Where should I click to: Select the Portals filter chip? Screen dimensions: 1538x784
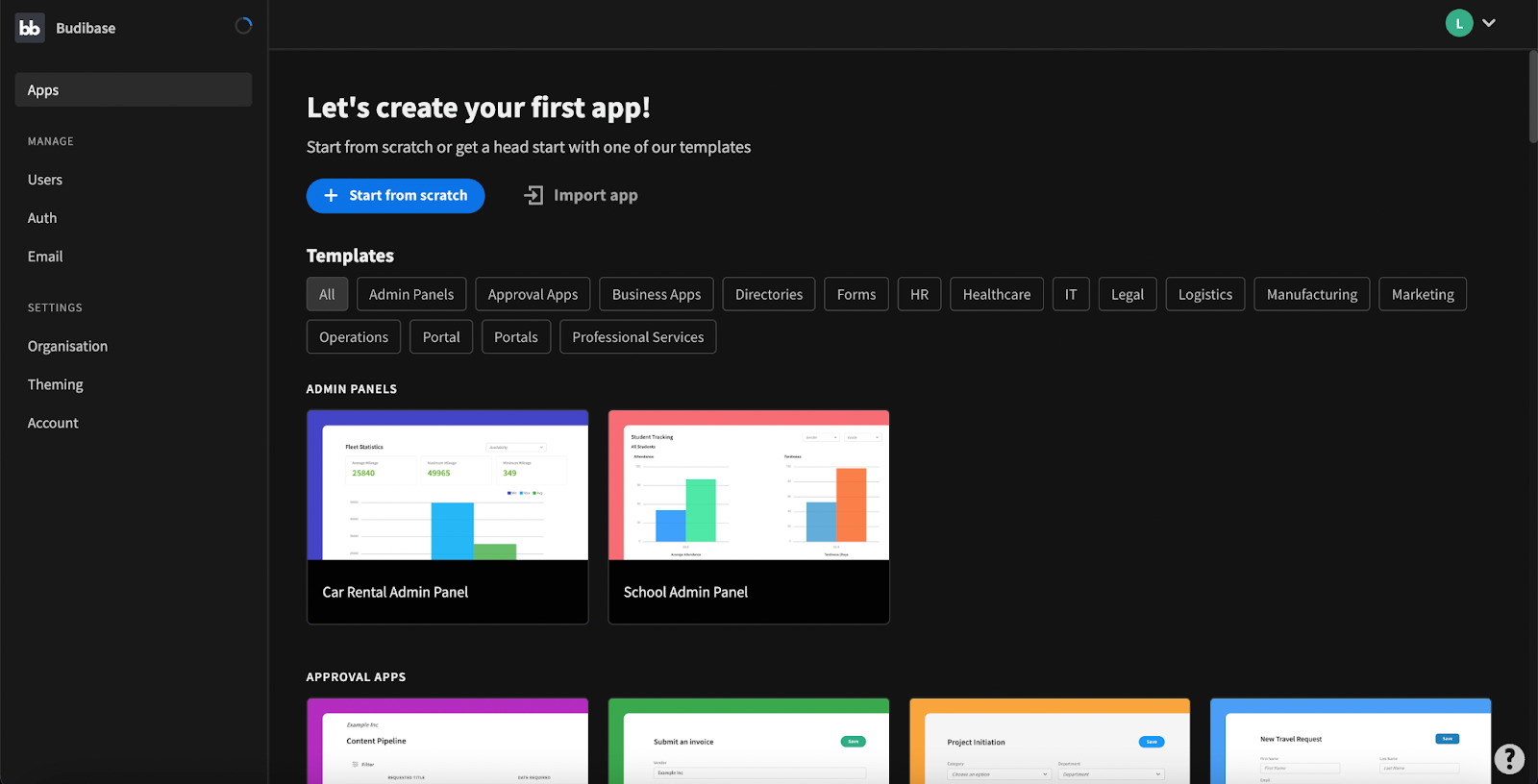516,337
